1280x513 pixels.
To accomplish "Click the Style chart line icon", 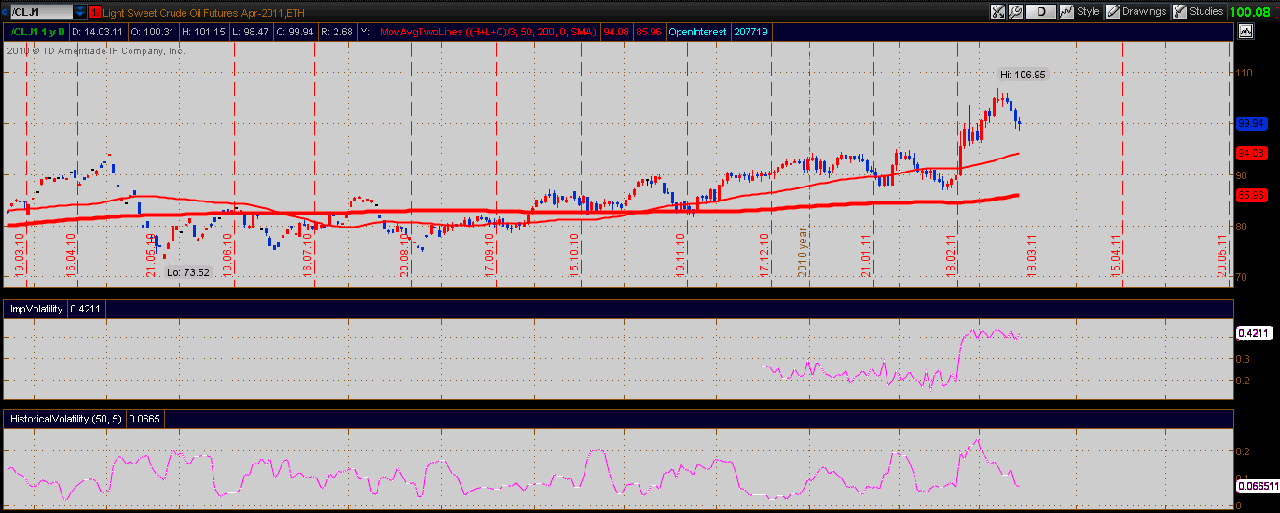I will pyautogui.click(x=1065, y=12).
